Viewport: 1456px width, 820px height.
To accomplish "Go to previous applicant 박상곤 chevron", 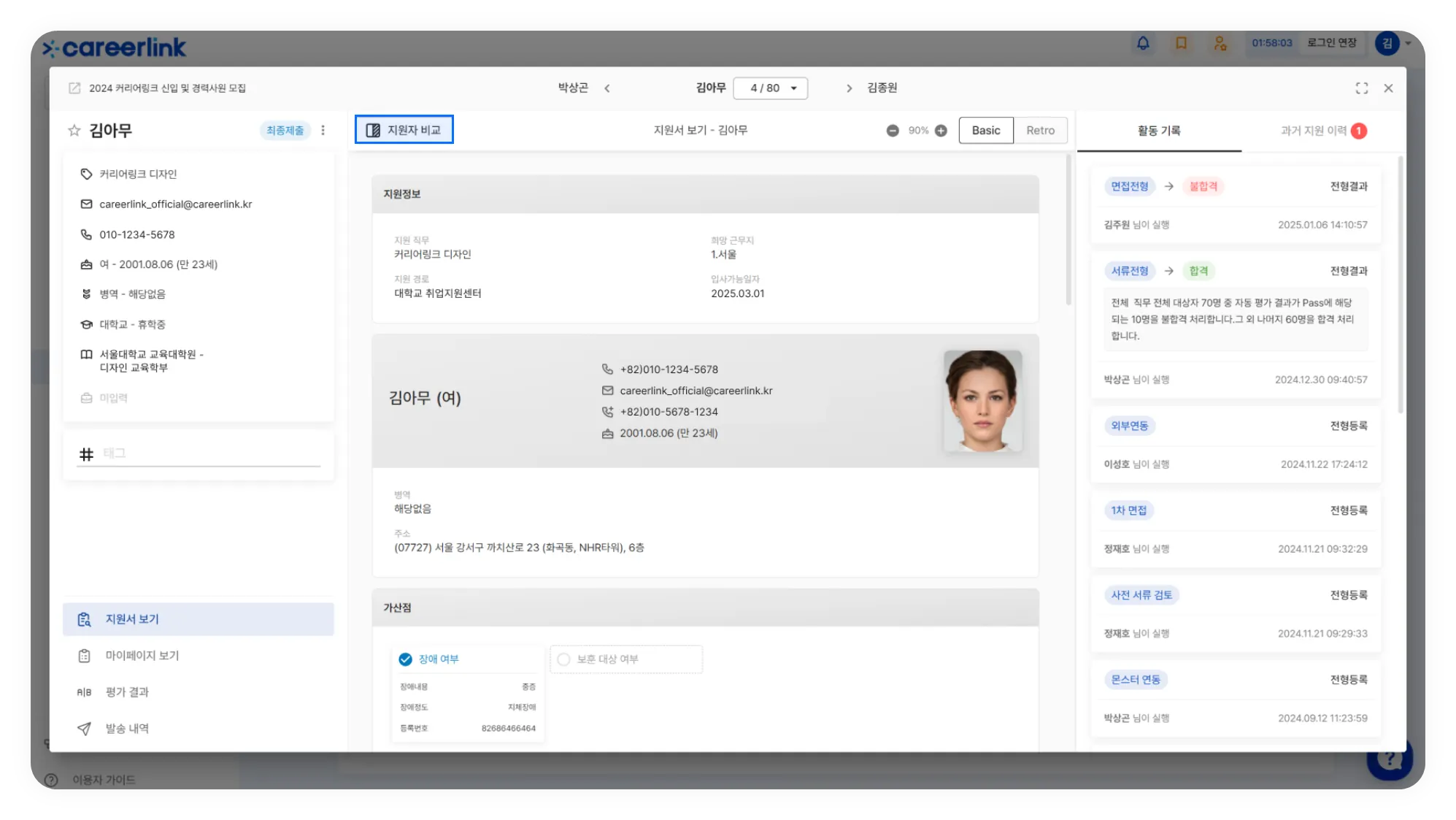I will tap(607, 88).
